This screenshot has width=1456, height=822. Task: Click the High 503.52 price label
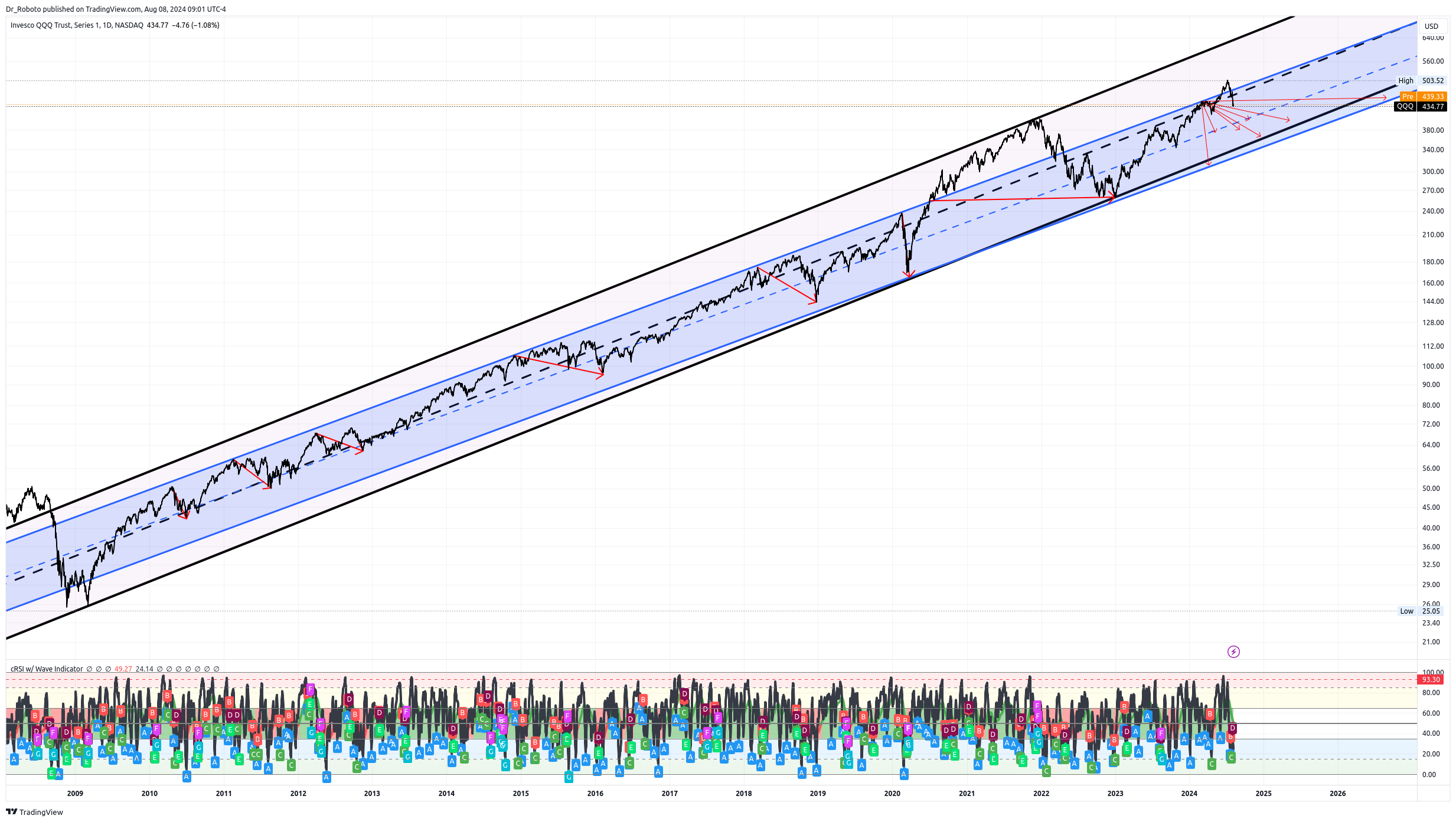pyautogui.click(x=1421, y=81)
